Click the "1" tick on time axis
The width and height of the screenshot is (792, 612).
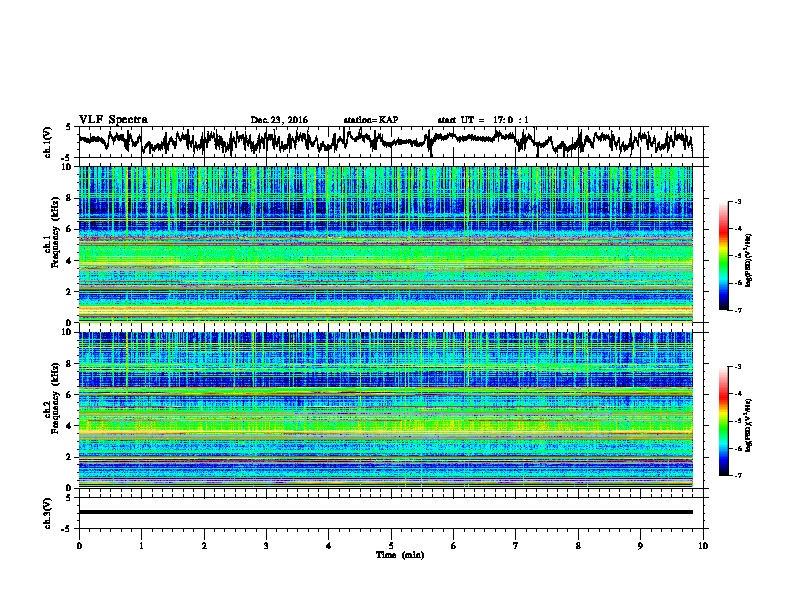click(x=141, y=546)
